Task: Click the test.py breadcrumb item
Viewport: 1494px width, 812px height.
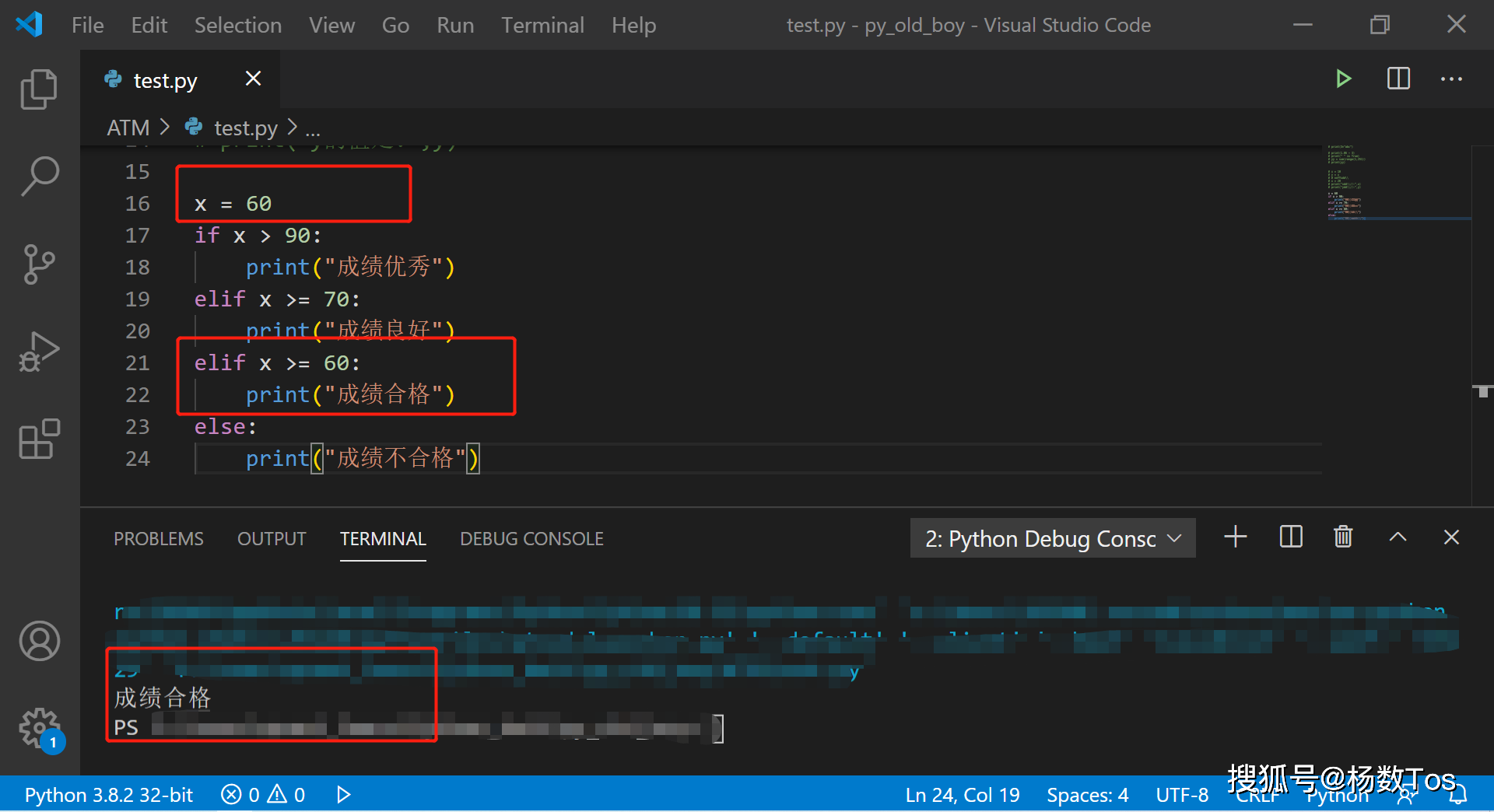Action: [x=245, y=128]
